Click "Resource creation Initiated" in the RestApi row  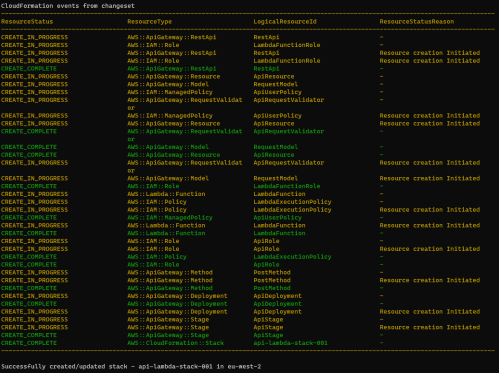point(430,53)
